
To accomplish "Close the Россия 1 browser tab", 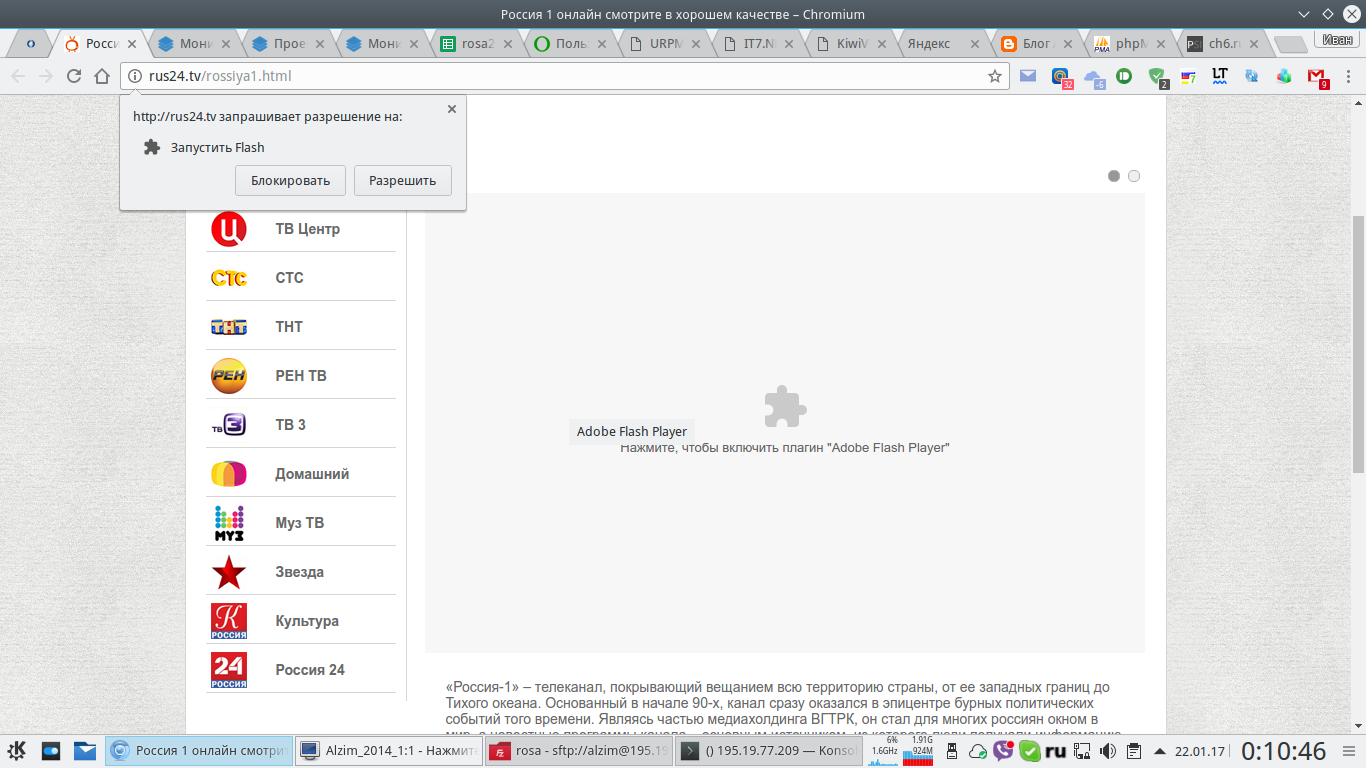I will click(x=132, y=44).
